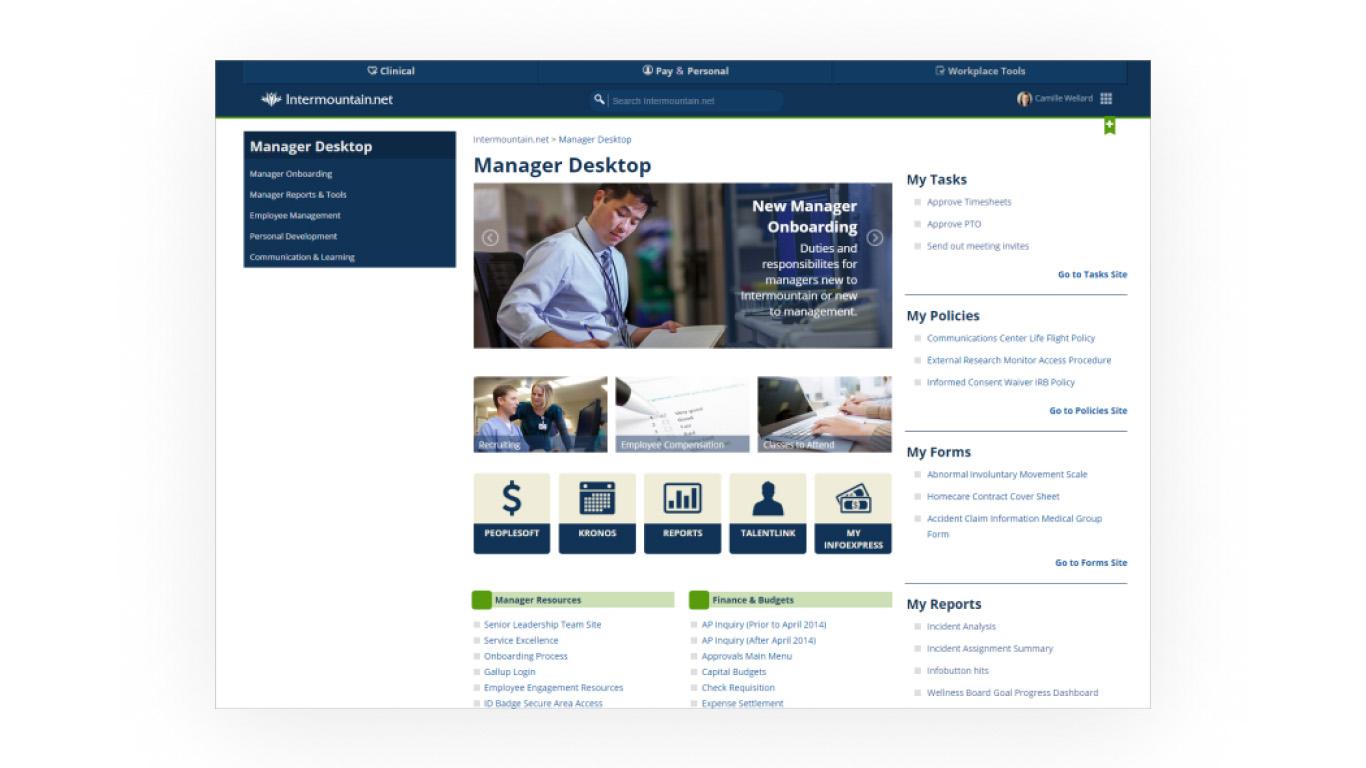Viewport: 1366px width, 768px height.
Task: Go to next carousel slide arrow
Action: click(875, 238)
